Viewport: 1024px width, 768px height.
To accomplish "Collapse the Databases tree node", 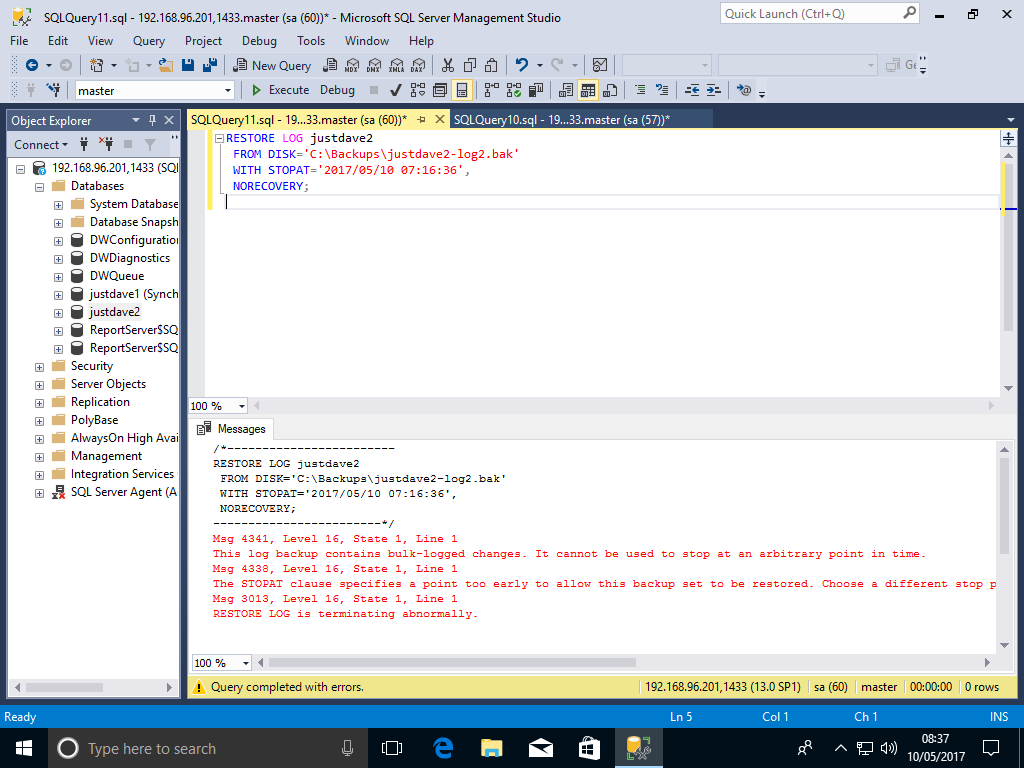I will click(40, 187).
